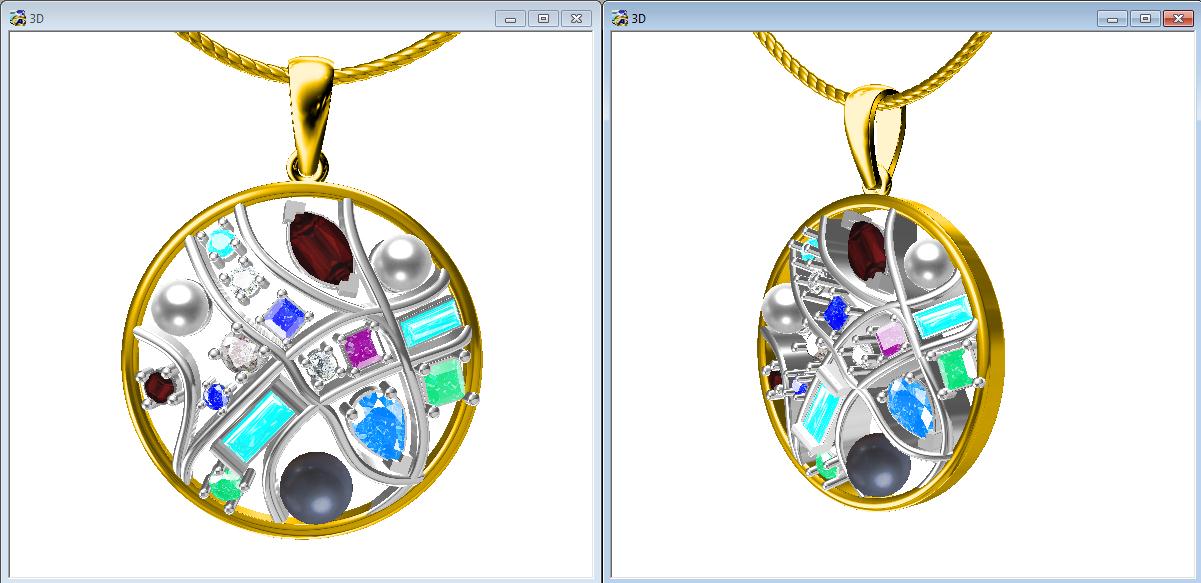Maximize the left 3D window
Viewport: 1201px width, 583px height.
pyautogui.click(x=543, y=18)
